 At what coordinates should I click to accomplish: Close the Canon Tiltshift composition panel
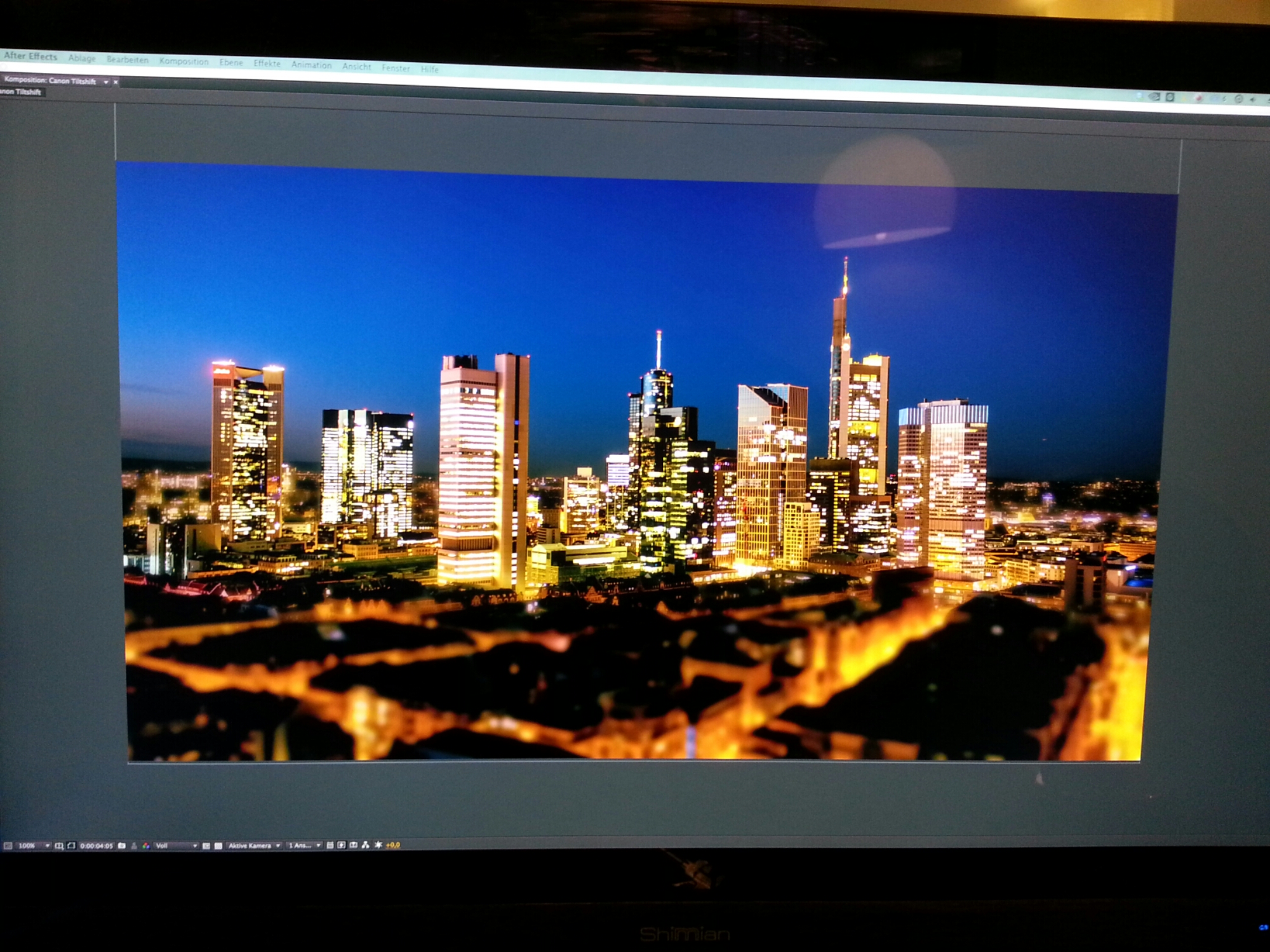116,82
